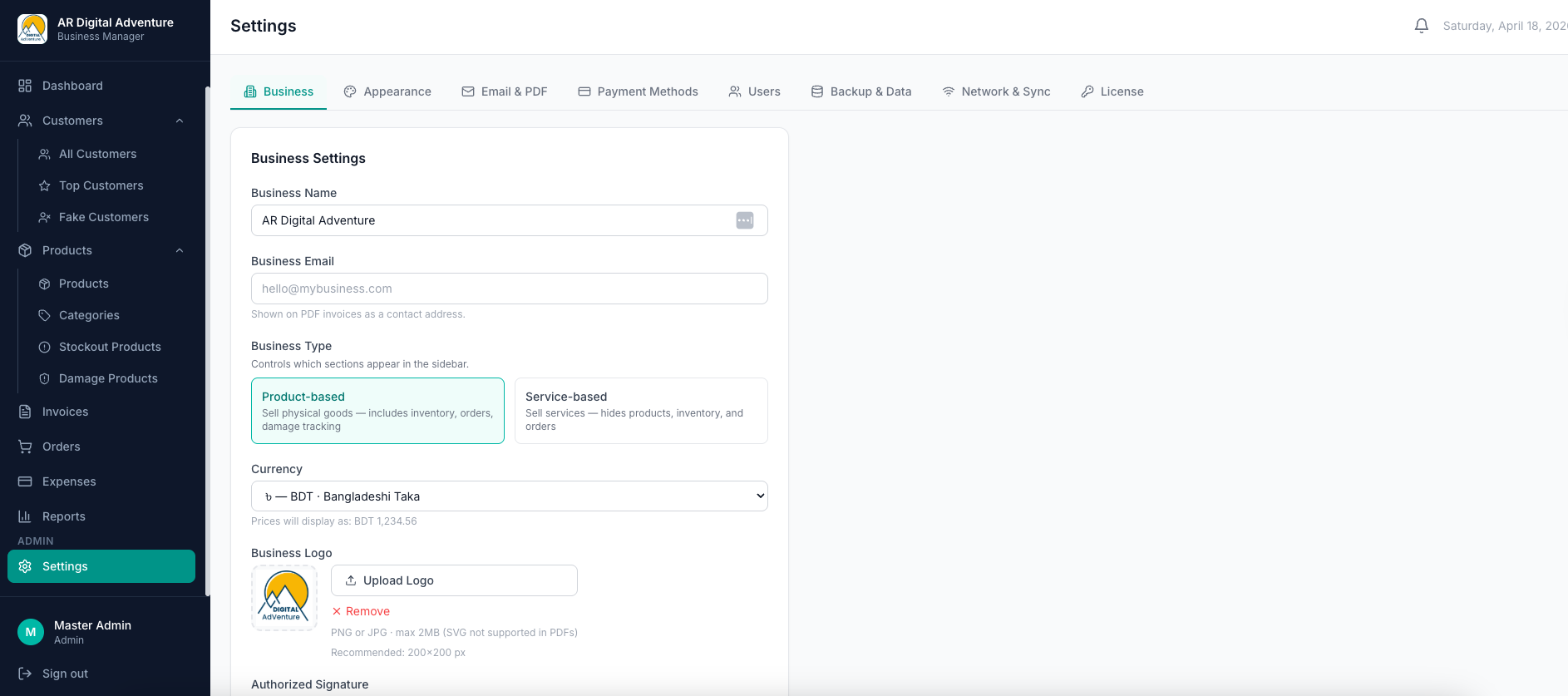Switch to the Appearance tab

click(387, 91)
